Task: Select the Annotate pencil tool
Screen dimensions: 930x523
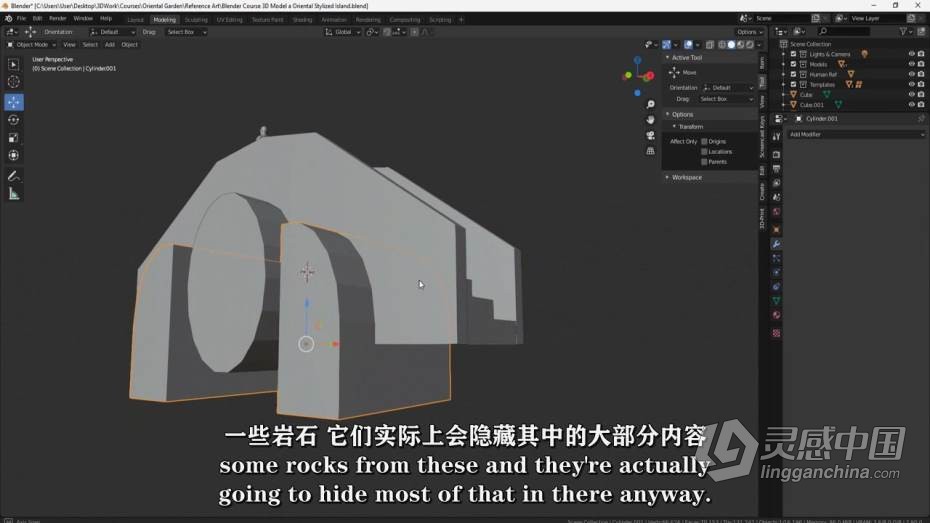Action: click(14, 176)
